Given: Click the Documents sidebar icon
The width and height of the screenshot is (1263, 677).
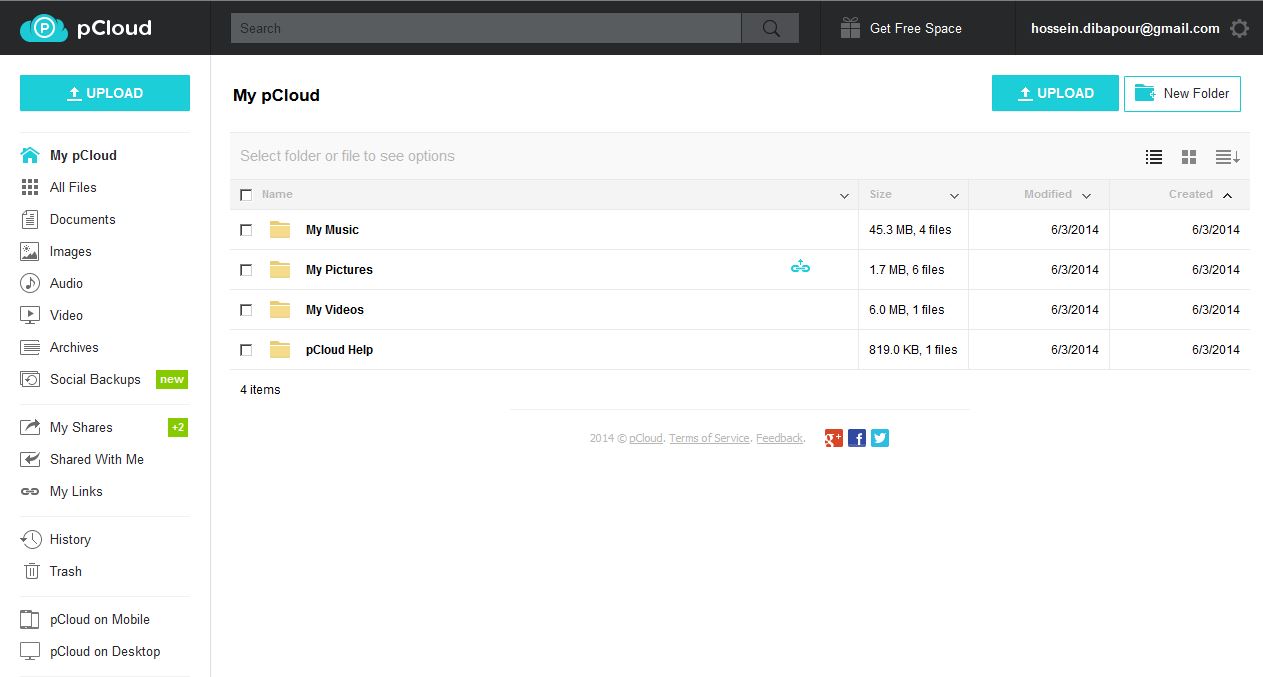Looking at the screenshot, I should [30, 219].
